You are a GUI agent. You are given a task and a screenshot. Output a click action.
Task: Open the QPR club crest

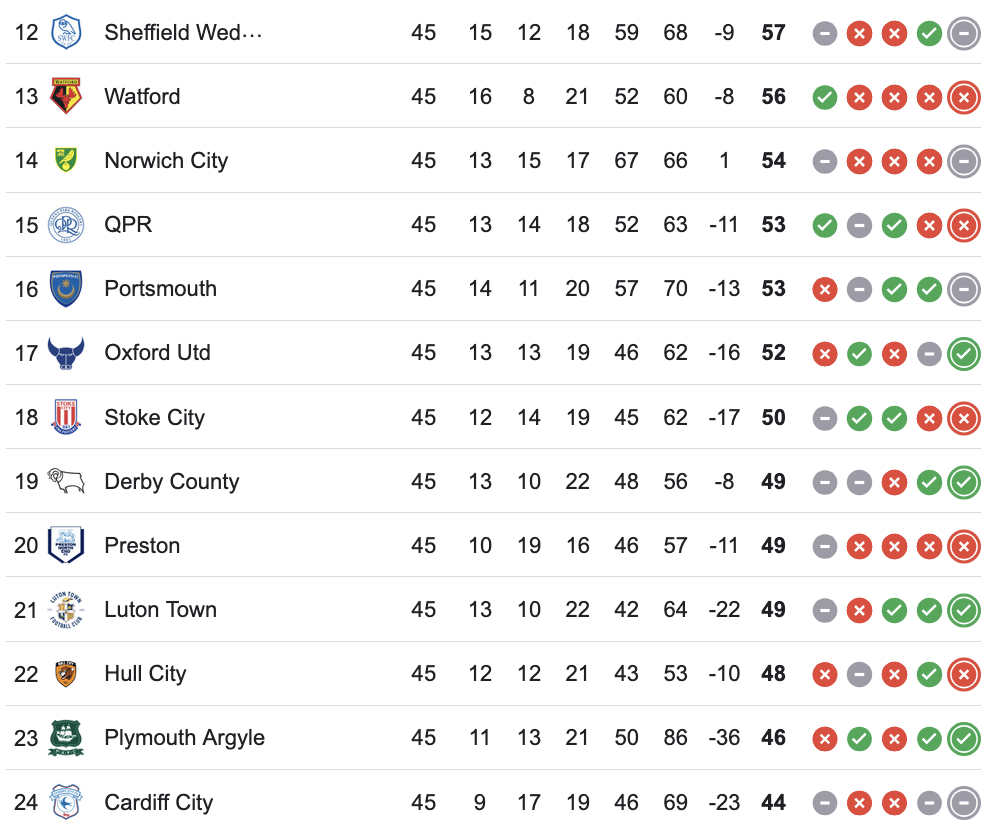(x=66, y=225)
